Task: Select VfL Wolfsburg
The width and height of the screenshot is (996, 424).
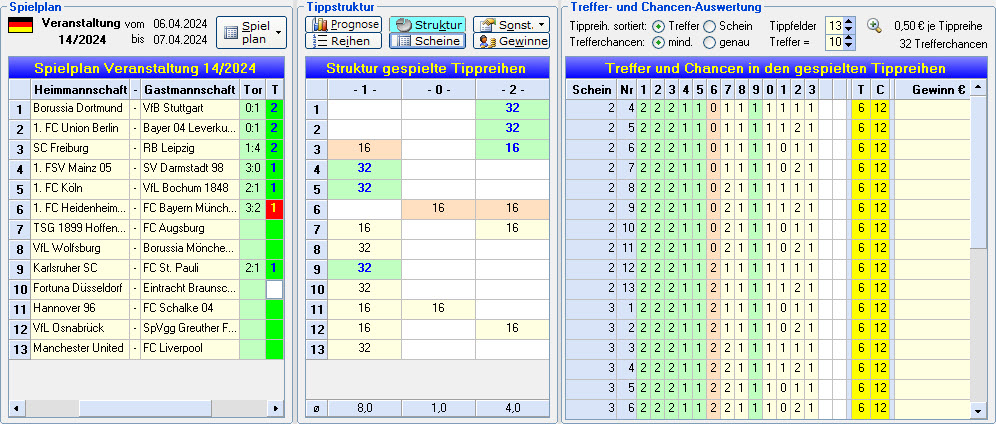Action: tap(79, 248)
